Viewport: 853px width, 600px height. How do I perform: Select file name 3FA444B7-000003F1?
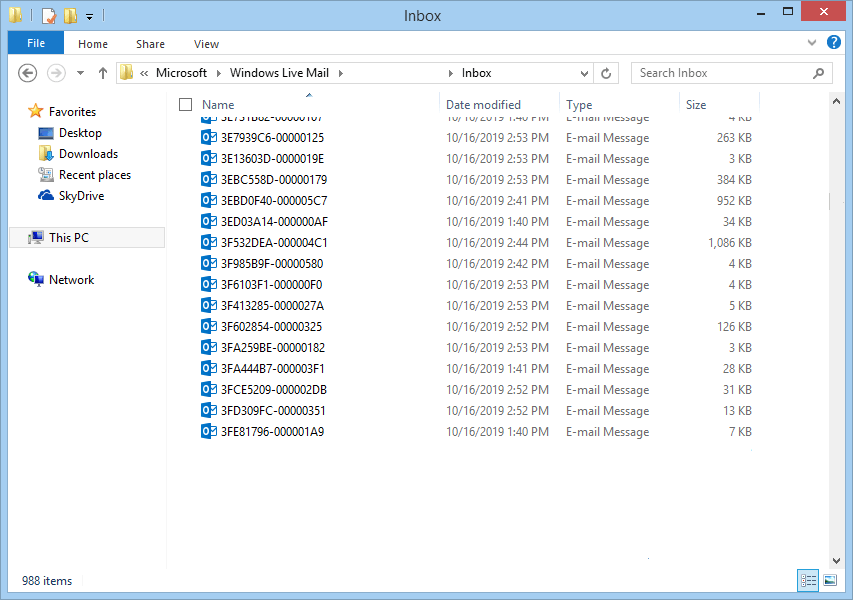(x=273, y=369)
